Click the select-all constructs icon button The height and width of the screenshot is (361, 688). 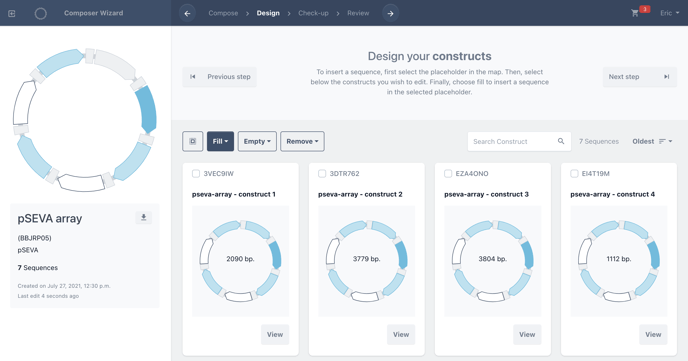pos(193,141)
